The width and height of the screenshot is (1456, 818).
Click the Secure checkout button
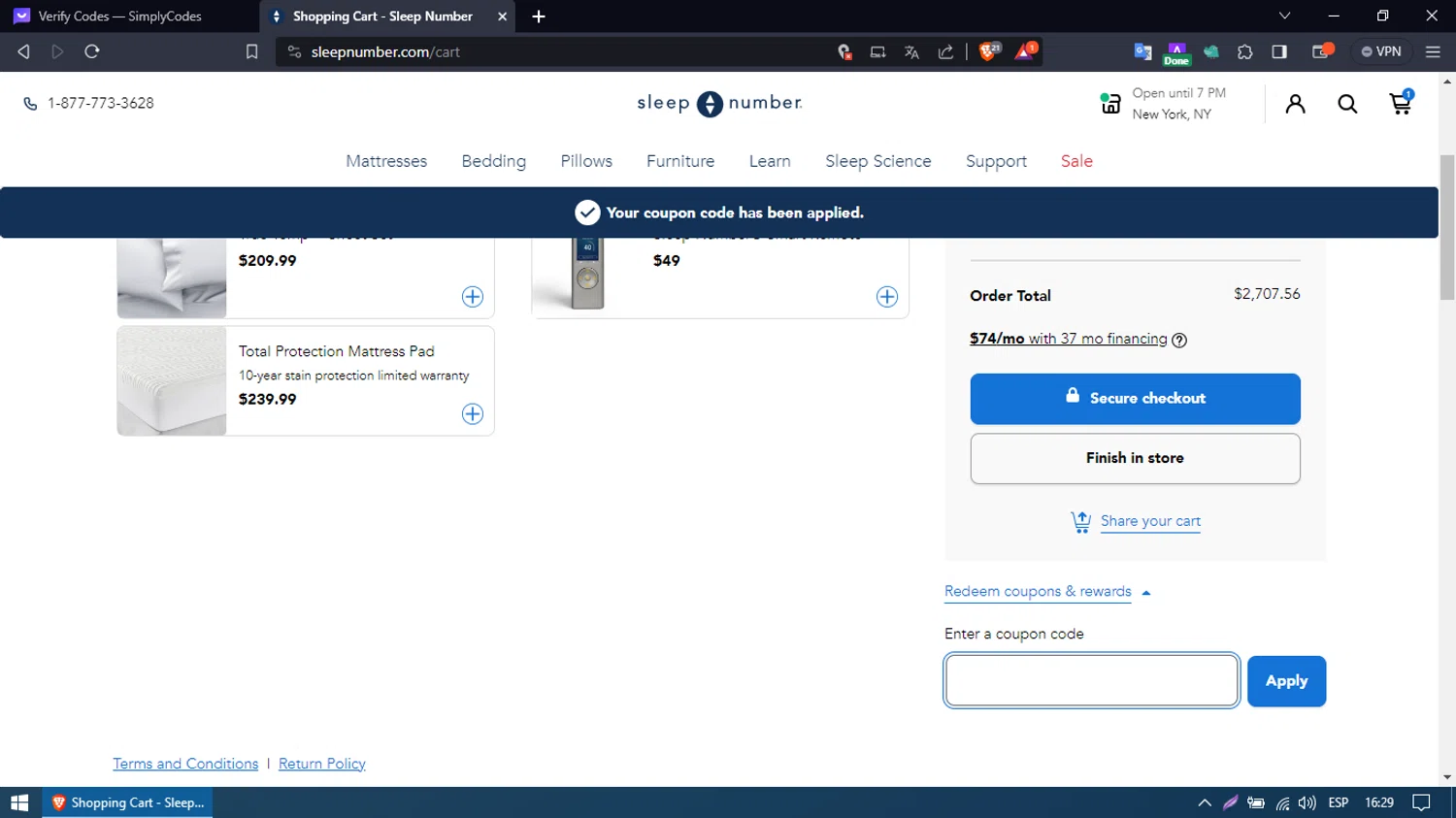tap(1135, 399)
